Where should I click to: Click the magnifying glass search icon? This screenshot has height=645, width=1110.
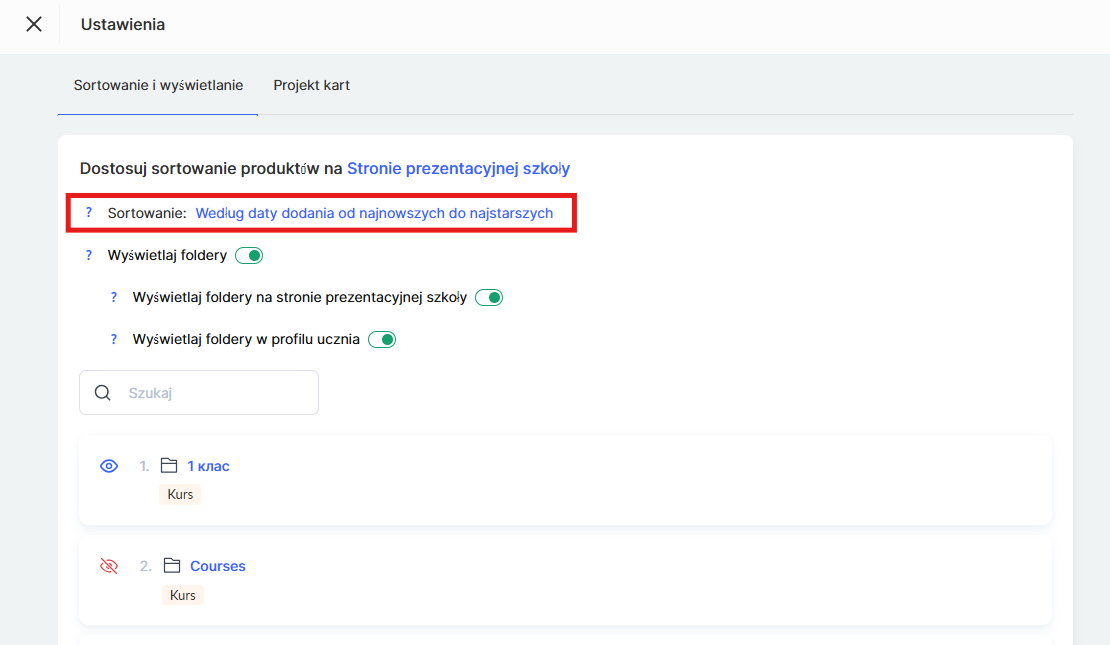coord(102,393)
